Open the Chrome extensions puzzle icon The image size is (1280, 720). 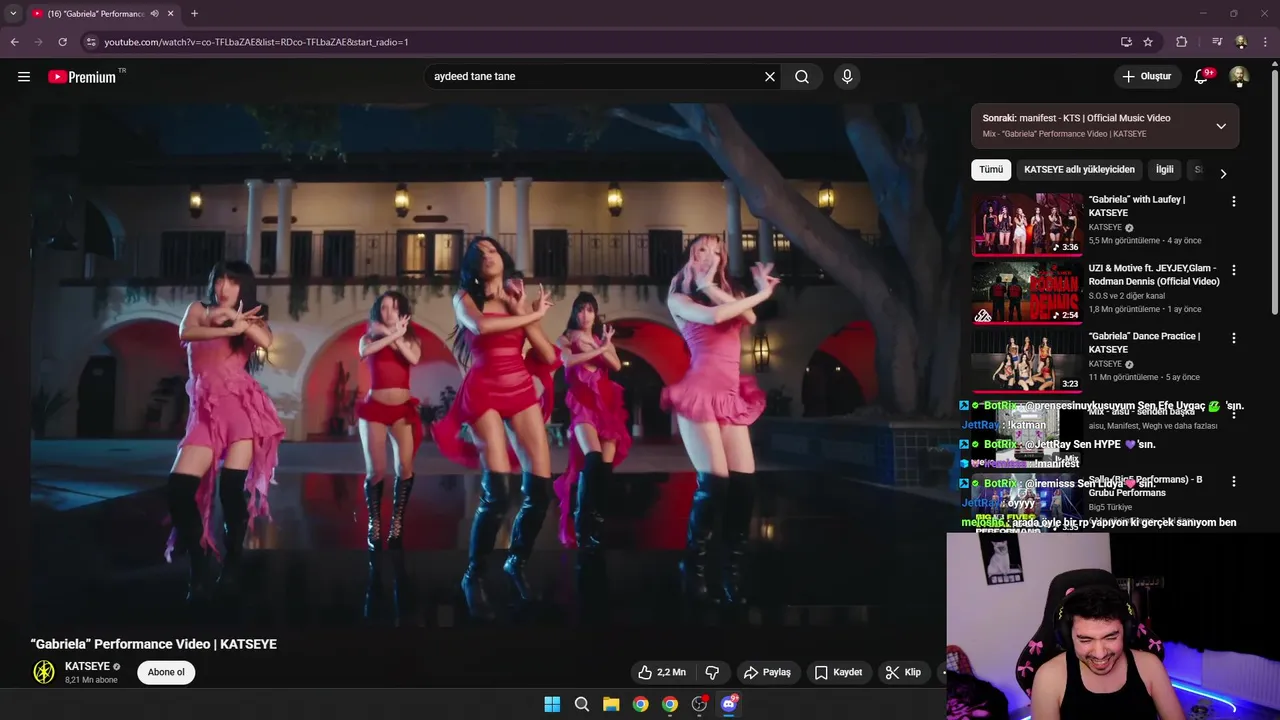click(1182, 42)
